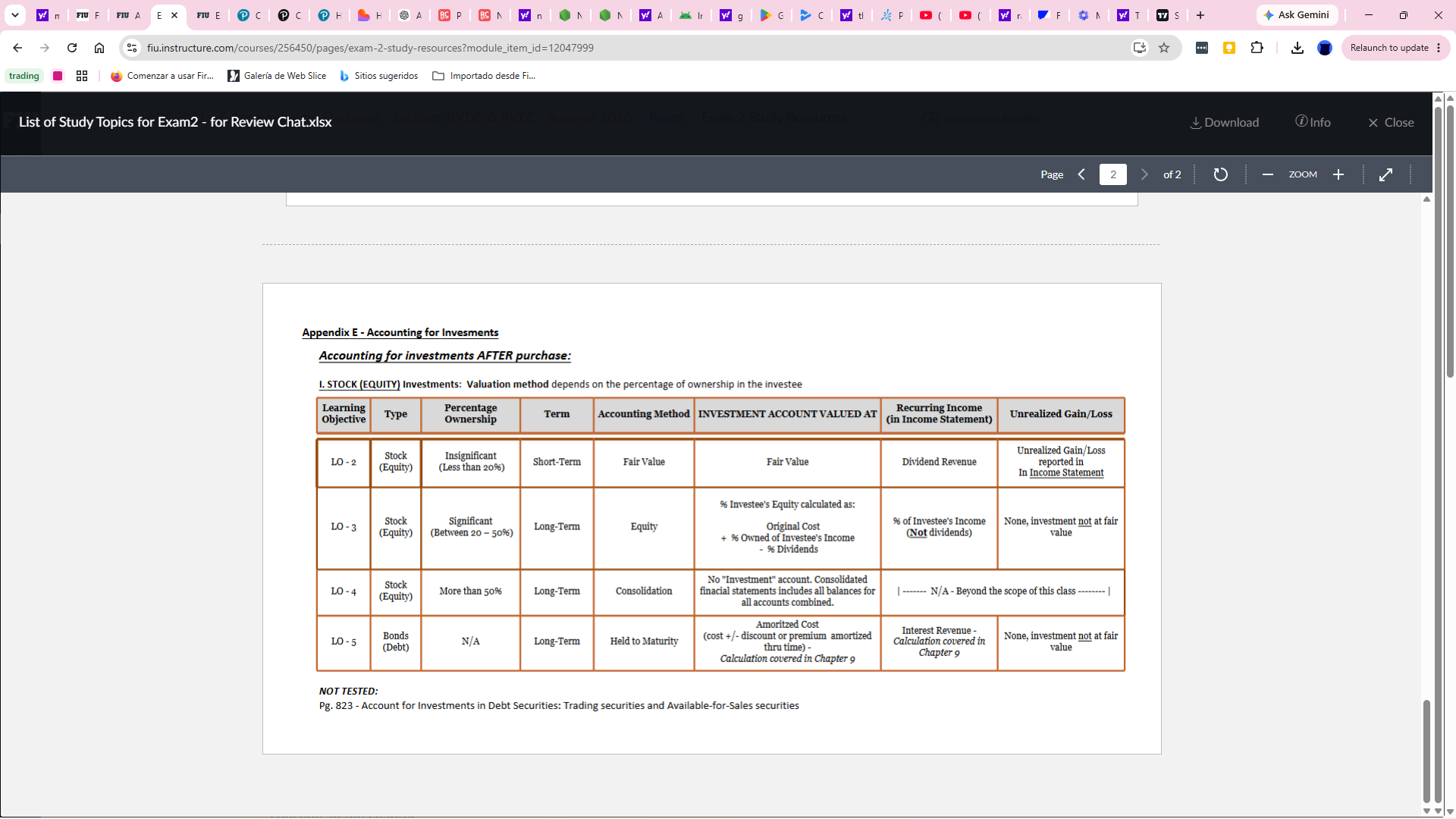Install or cast icon in address bar

[x=1140, y=48]
